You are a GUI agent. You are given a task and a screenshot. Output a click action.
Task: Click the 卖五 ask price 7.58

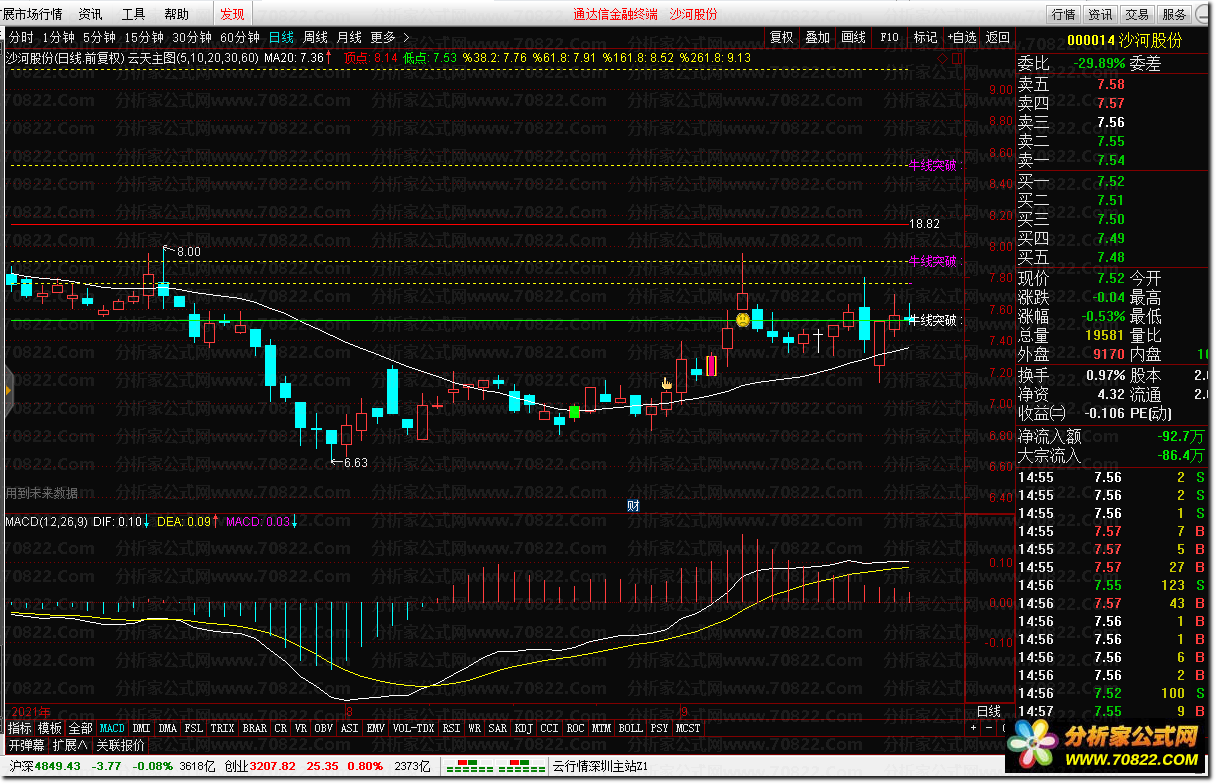1110,85
